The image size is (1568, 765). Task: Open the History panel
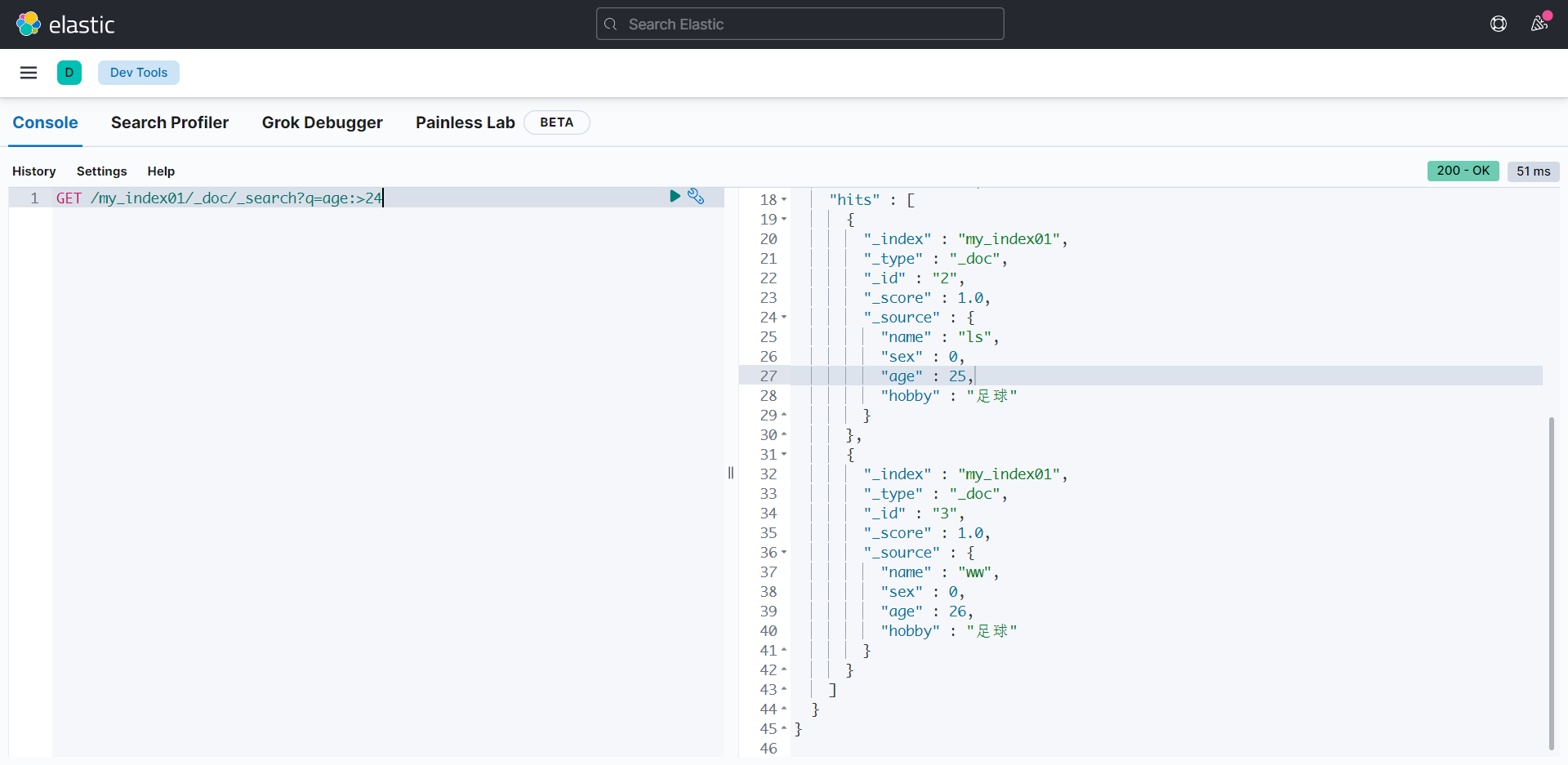(34, 171)
